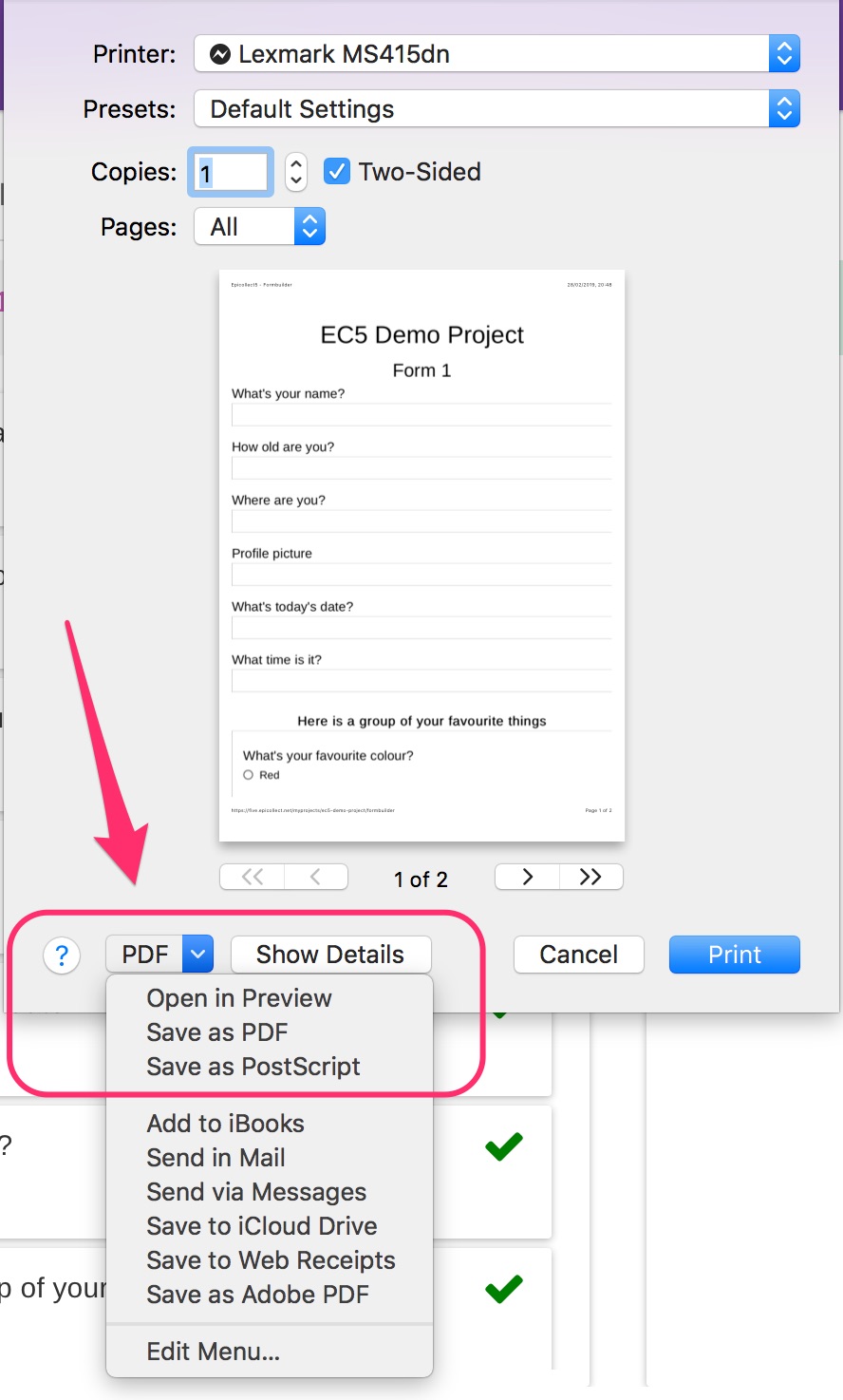Select Open in Preview
Viewport: 843px width, 1400px height.
point(239,998)
